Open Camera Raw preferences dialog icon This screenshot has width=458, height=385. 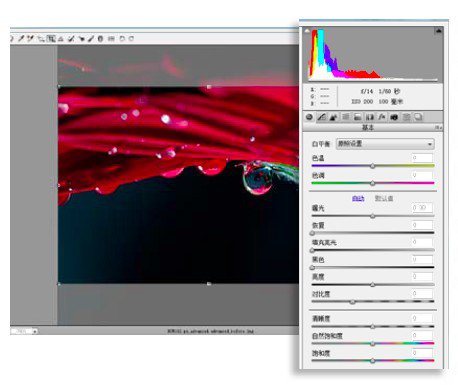pos(111,39)
